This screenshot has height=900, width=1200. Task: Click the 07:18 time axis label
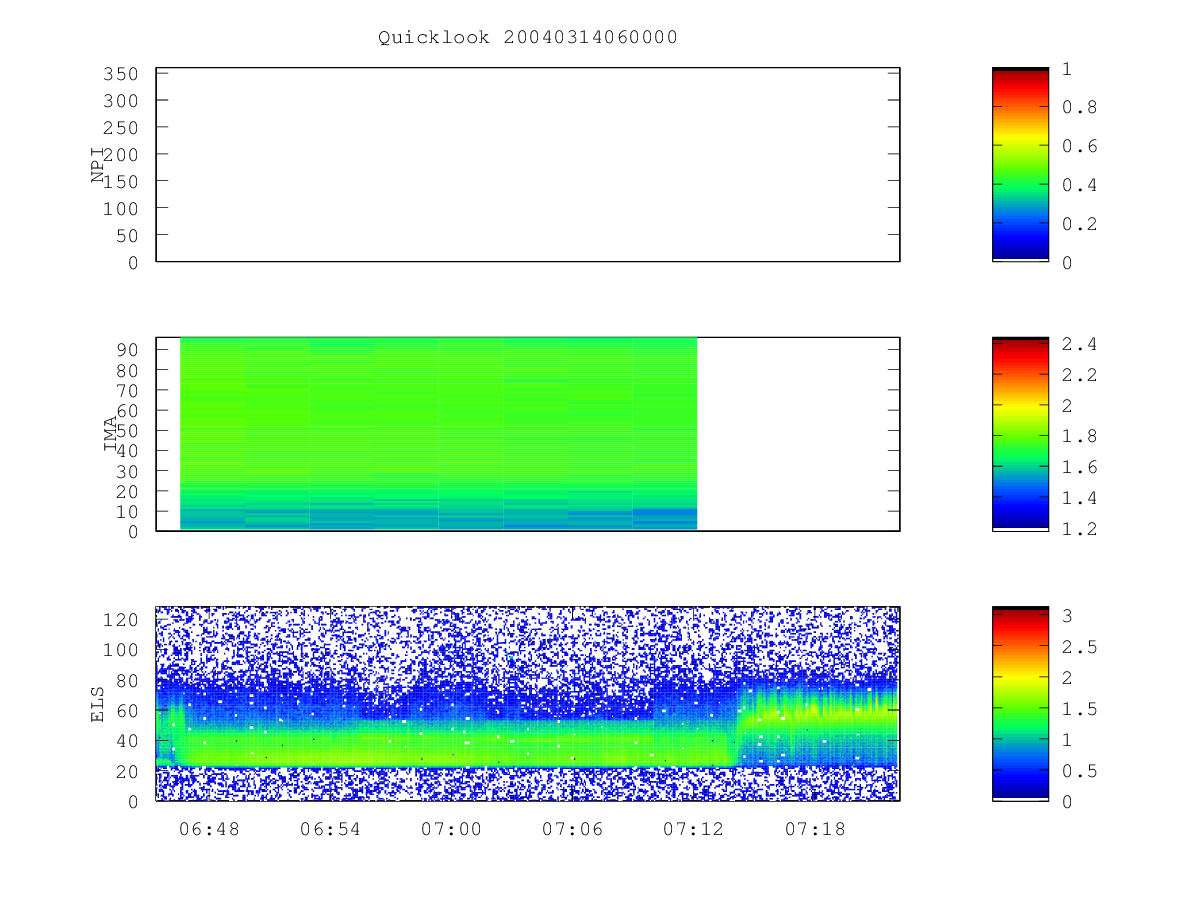[814, 829]
